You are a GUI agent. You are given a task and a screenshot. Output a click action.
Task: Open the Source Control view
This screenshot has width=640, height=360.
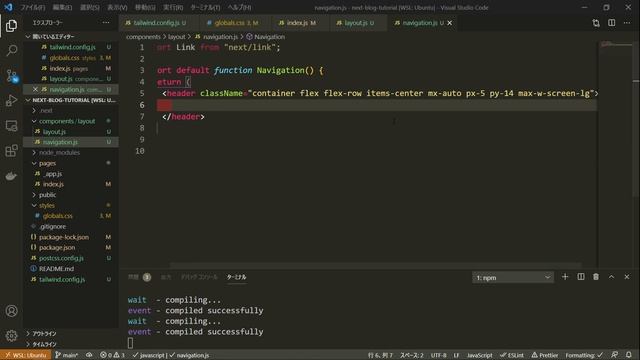pos(11,76)
